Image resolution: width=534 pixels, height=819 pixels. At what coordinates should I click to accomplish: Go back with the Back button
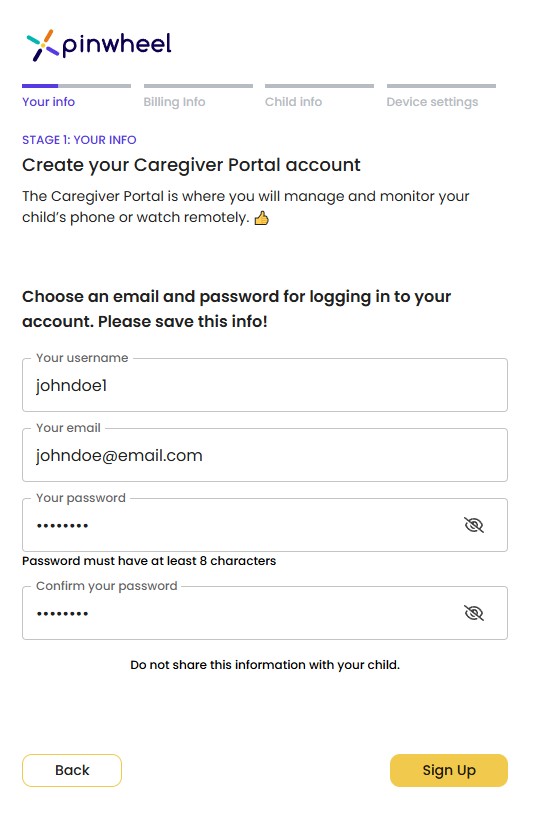[72, 770]
